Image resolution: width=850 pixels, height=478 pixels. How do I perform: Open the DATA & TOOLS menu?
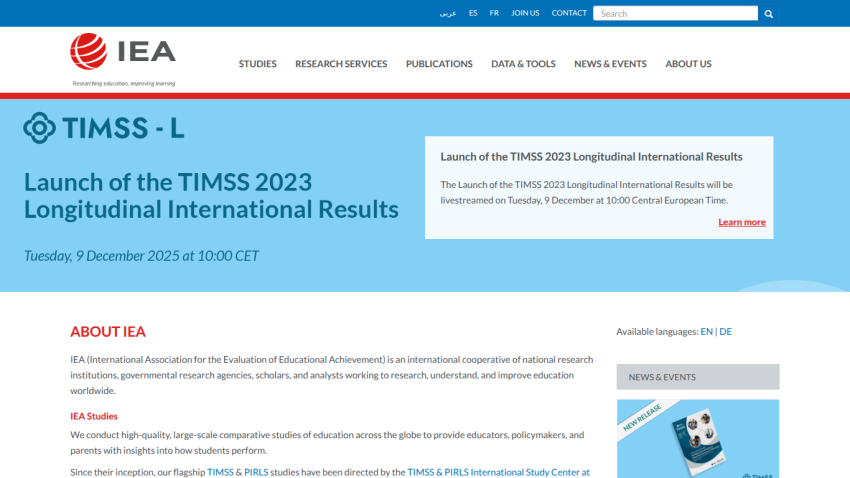point(523,64)
